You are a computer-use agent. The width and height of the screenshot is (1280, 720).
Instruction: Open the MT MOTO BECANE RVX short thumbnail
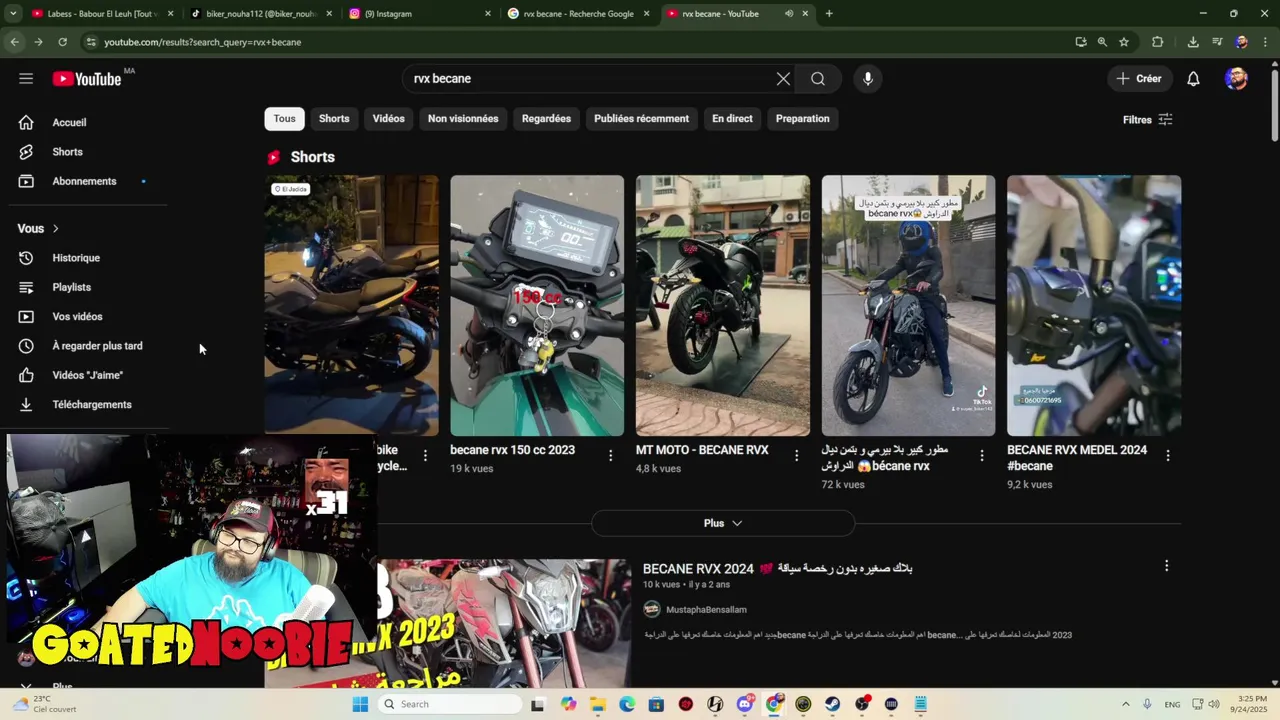723,305
